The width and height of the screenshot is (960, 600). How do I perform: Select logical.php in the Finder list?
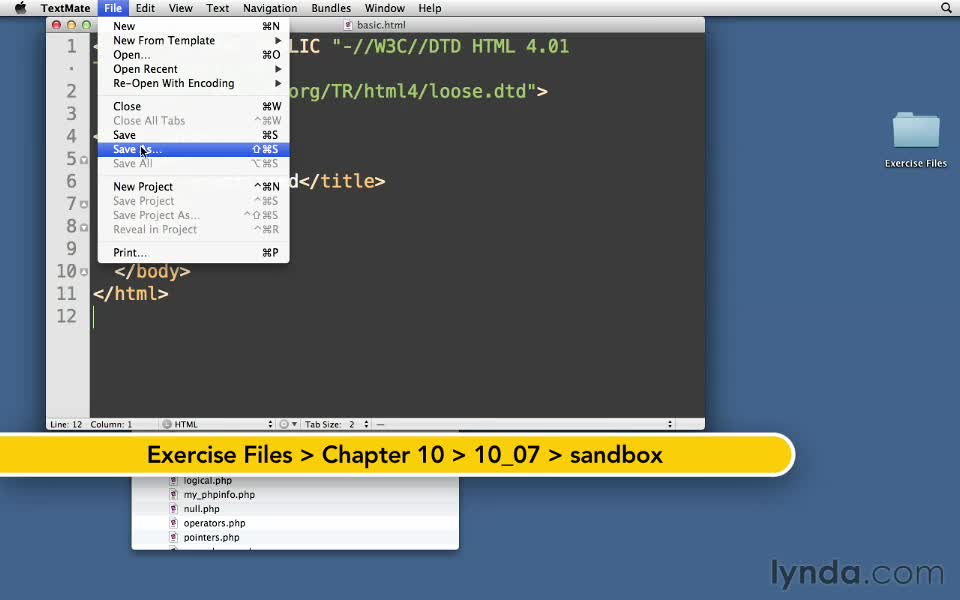pyautogui.click(x=208, y=481)
